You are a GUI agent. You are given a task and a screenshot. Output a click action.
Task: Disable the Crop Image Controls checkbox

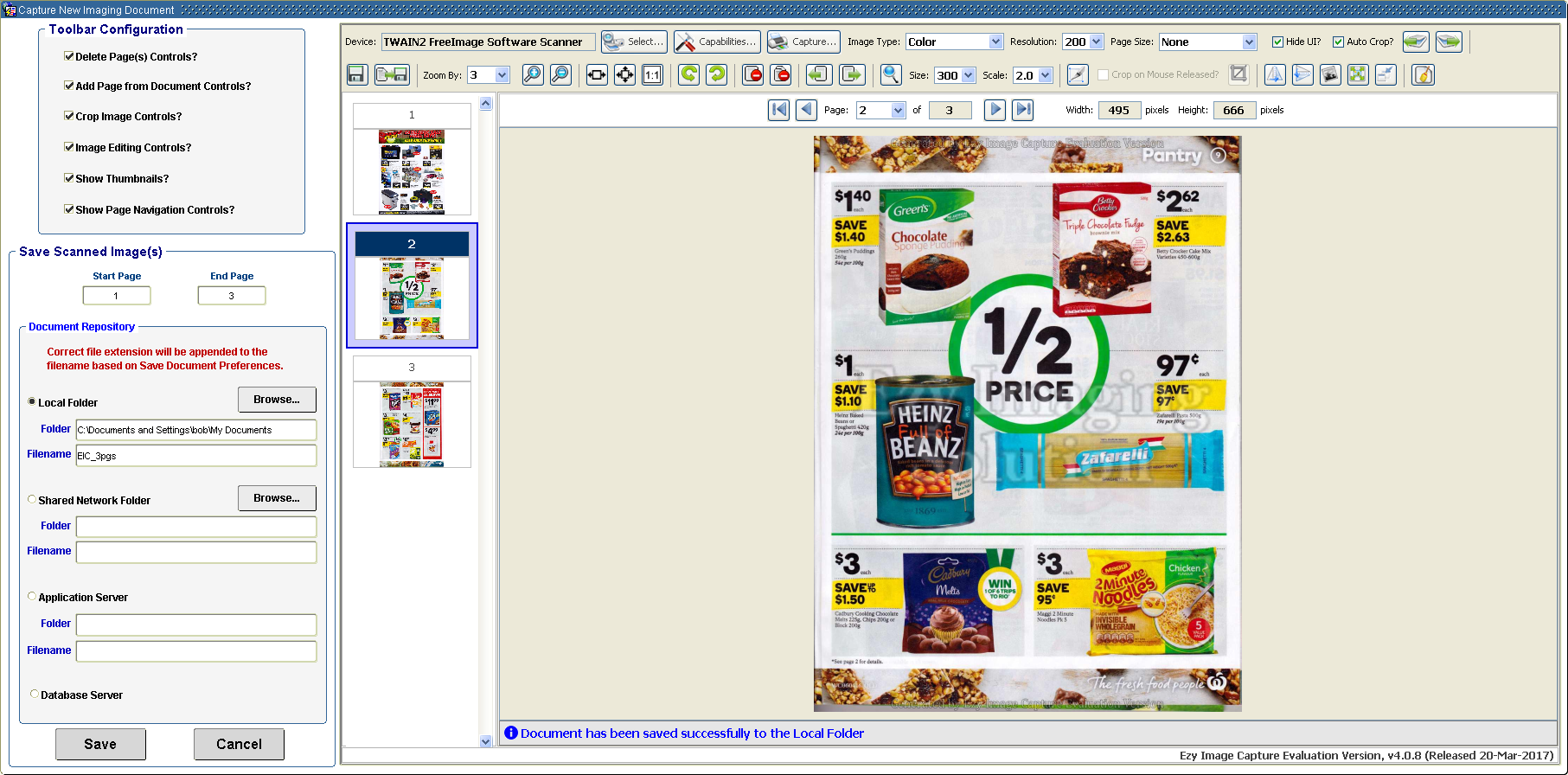[69, 116]
